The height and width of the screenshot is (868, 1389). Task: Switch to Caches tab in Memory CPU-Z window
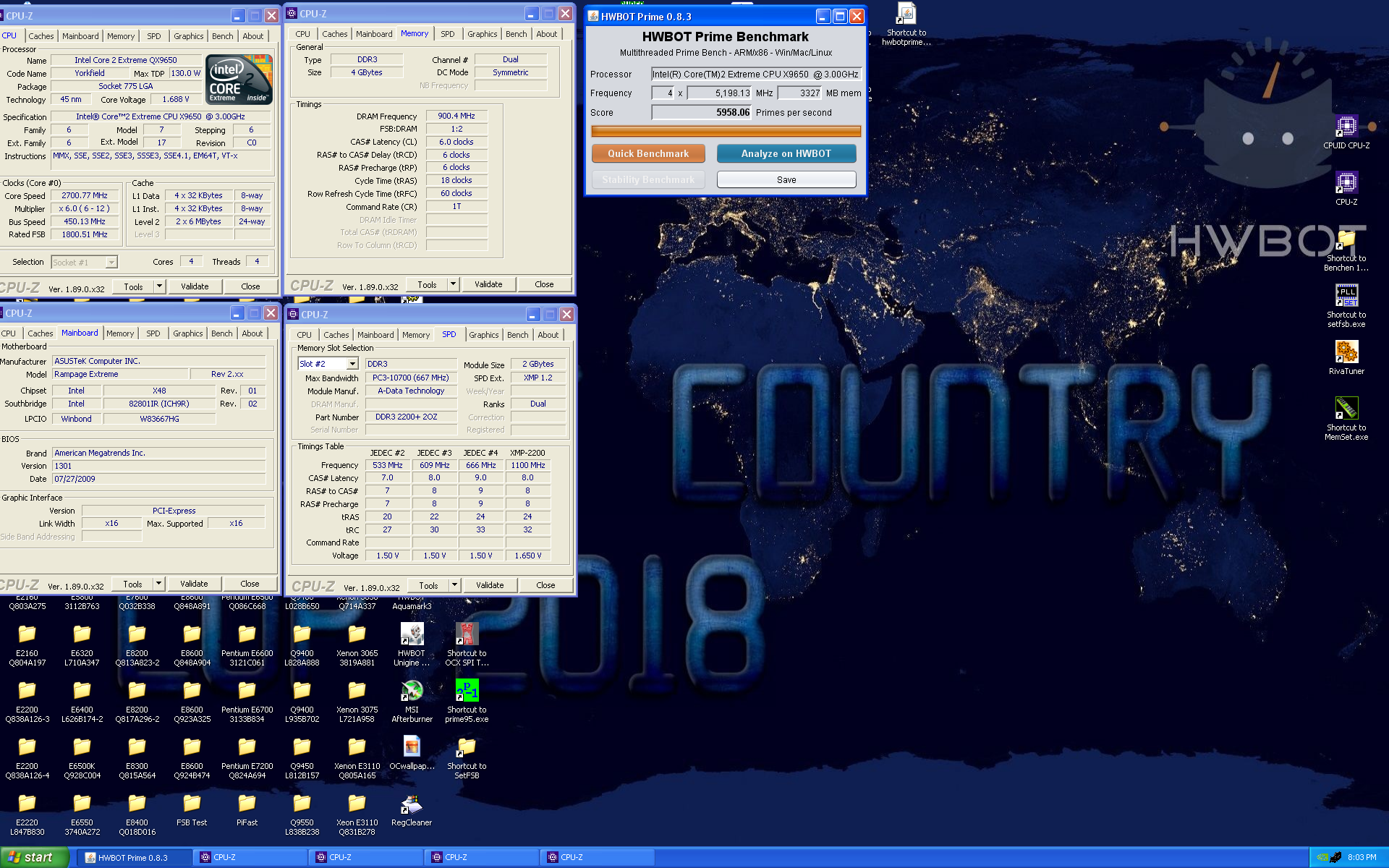(x=334, y=34)
